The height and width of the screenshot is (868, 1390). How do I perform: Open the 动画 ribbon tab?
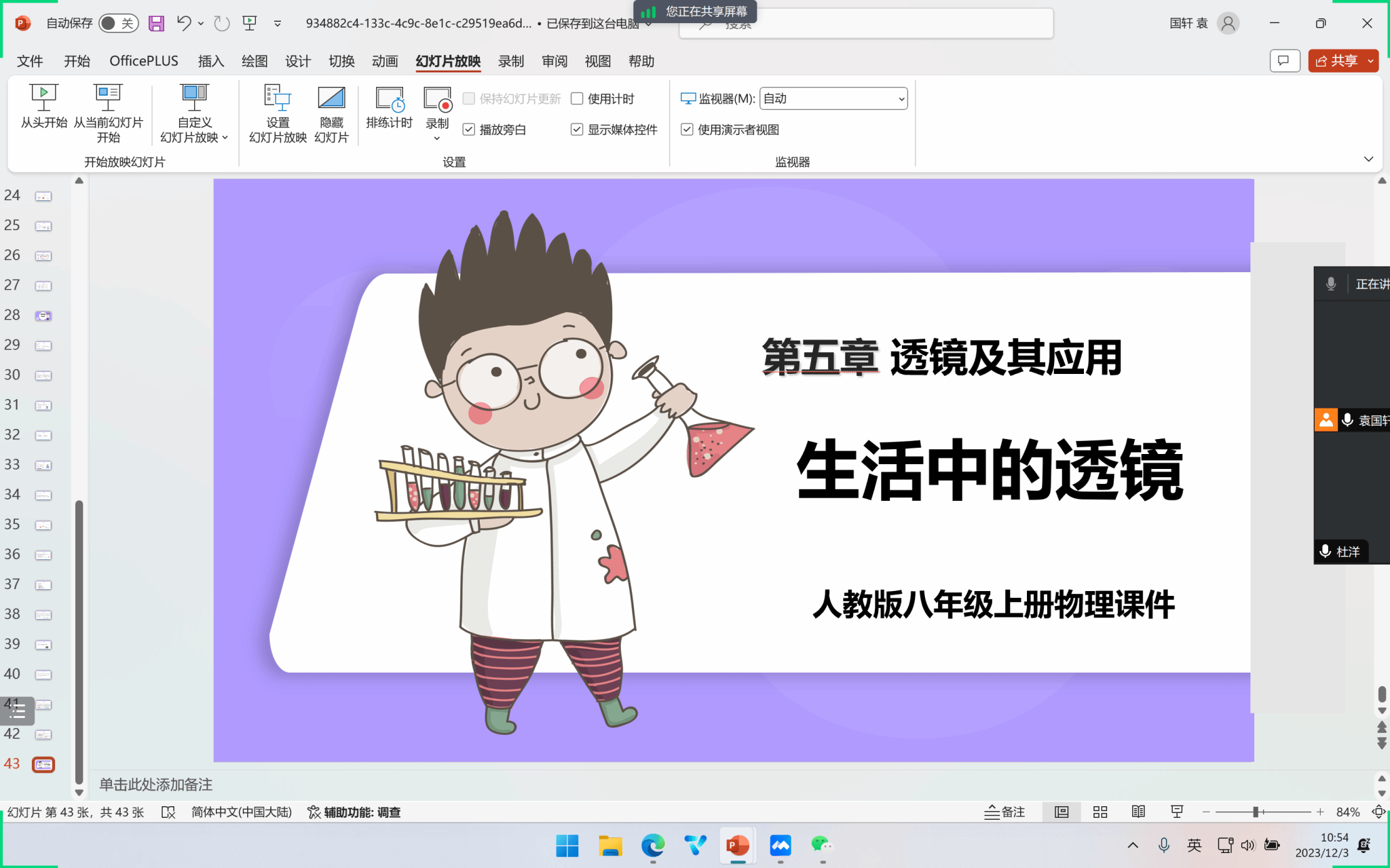(x=384, y=61)
